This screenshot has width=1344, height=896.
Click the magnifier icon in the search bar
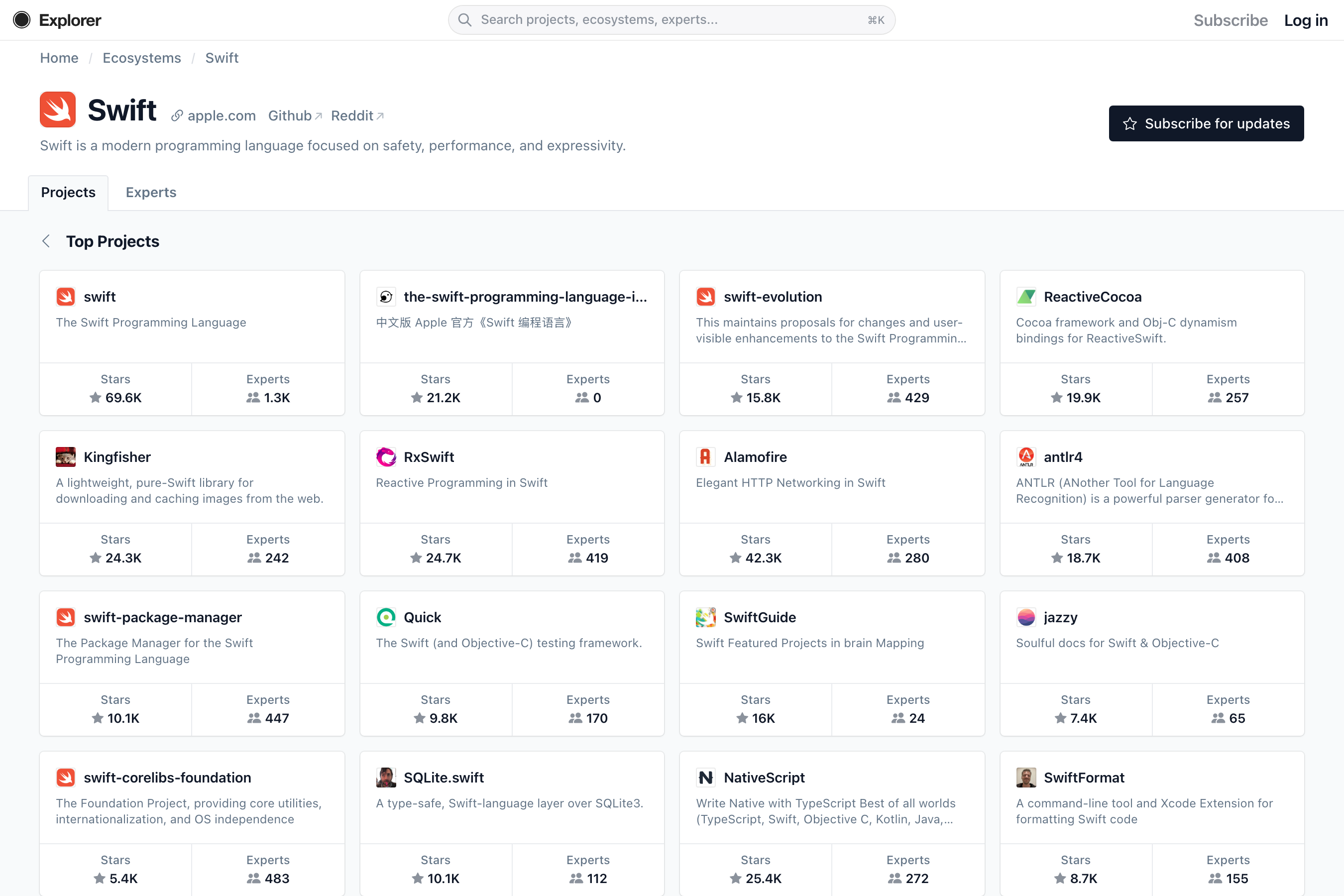[x=464, y=19]
